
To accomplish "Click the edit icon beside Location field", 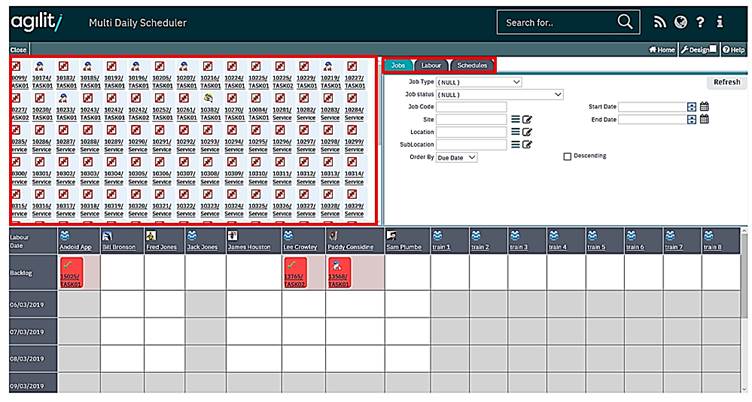I will 527,132.
